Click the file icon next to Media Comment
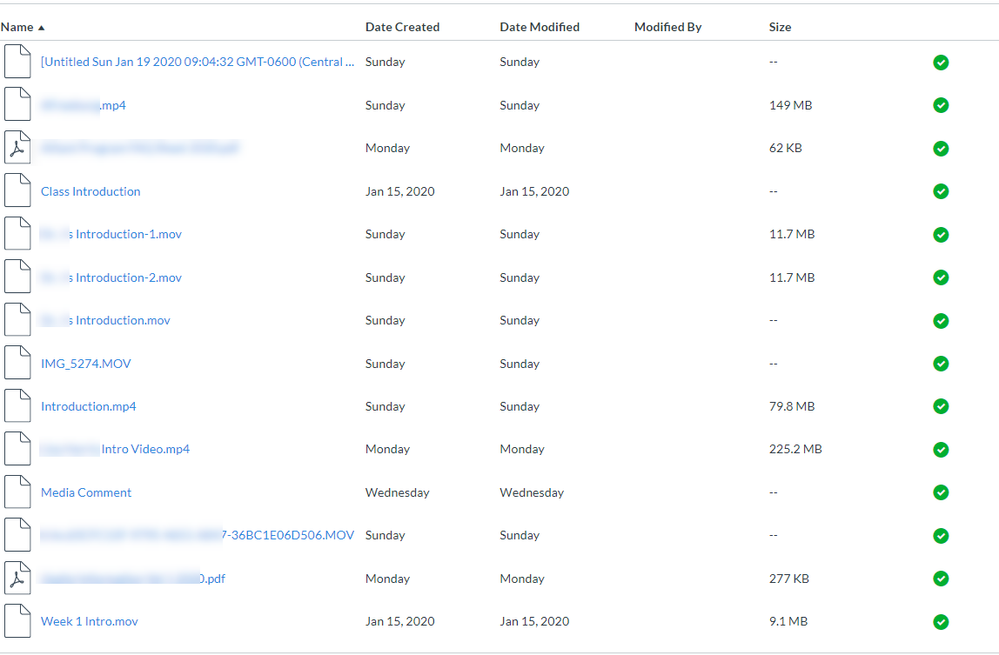This screenshot has width=999, height=655. tap(17, 492)
